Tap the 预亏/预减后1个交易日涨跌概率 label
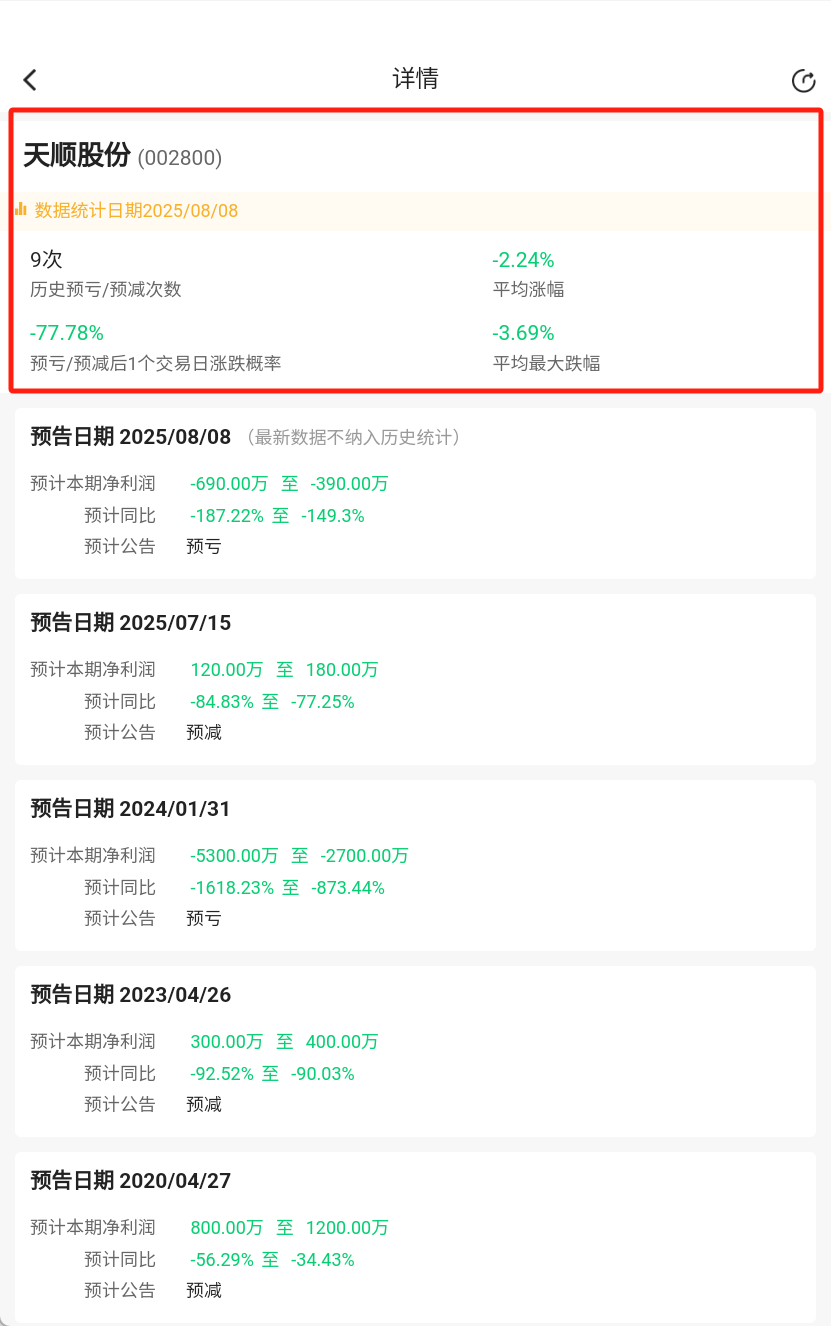Image resolution: width=831 pixels, height=1326 pixels. point(156,363)
